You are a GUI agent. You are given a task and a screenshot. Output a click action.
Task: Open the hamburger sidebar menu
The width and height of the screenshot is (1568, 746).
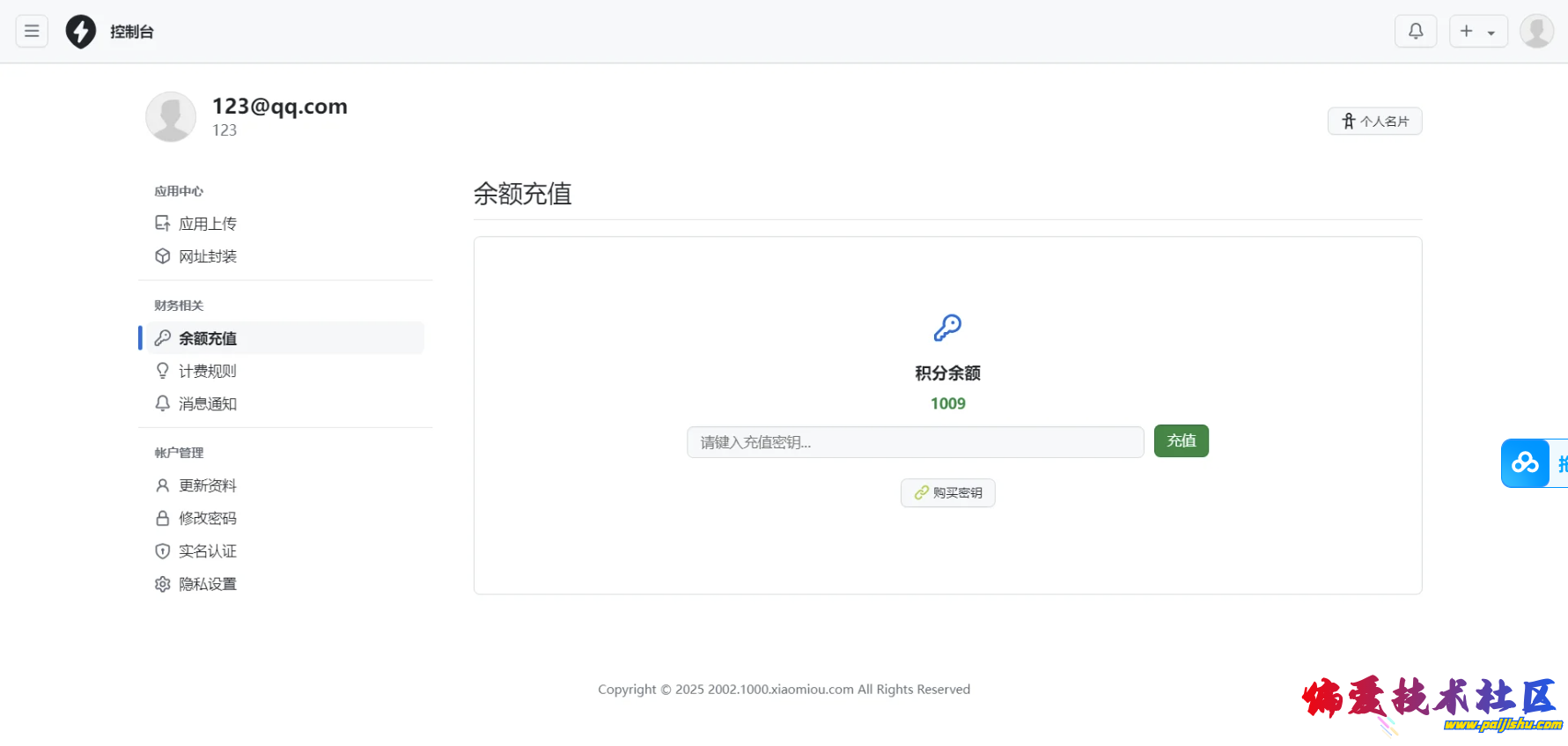[32, 32]
